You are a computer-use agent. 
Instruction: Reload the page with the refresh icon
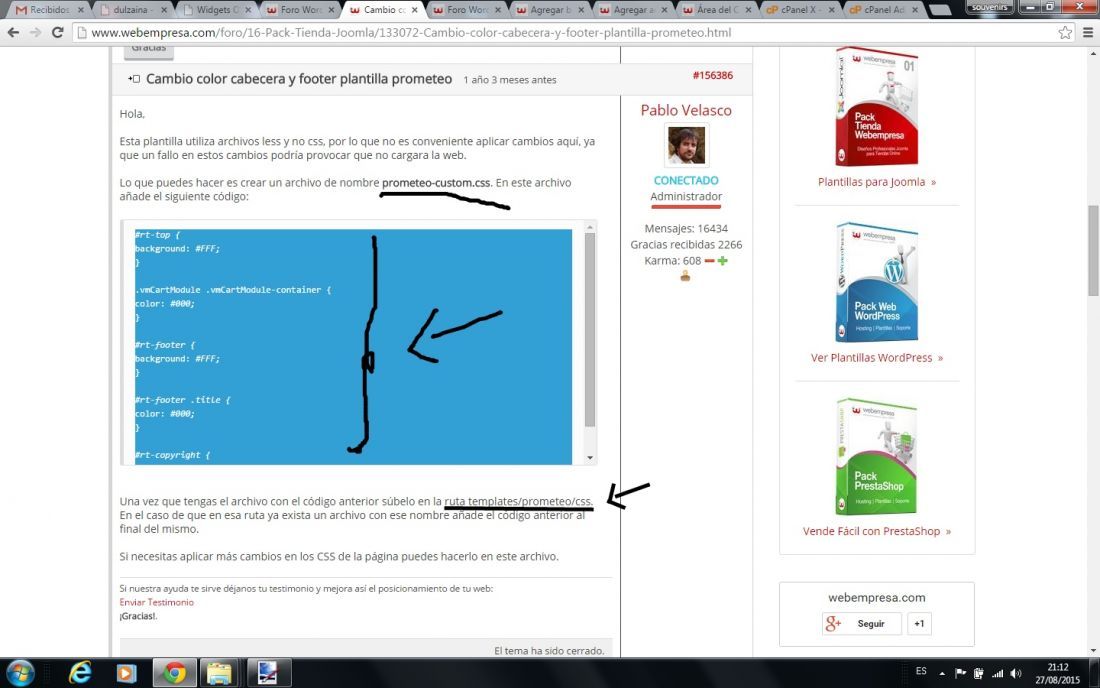pos(58,32)
